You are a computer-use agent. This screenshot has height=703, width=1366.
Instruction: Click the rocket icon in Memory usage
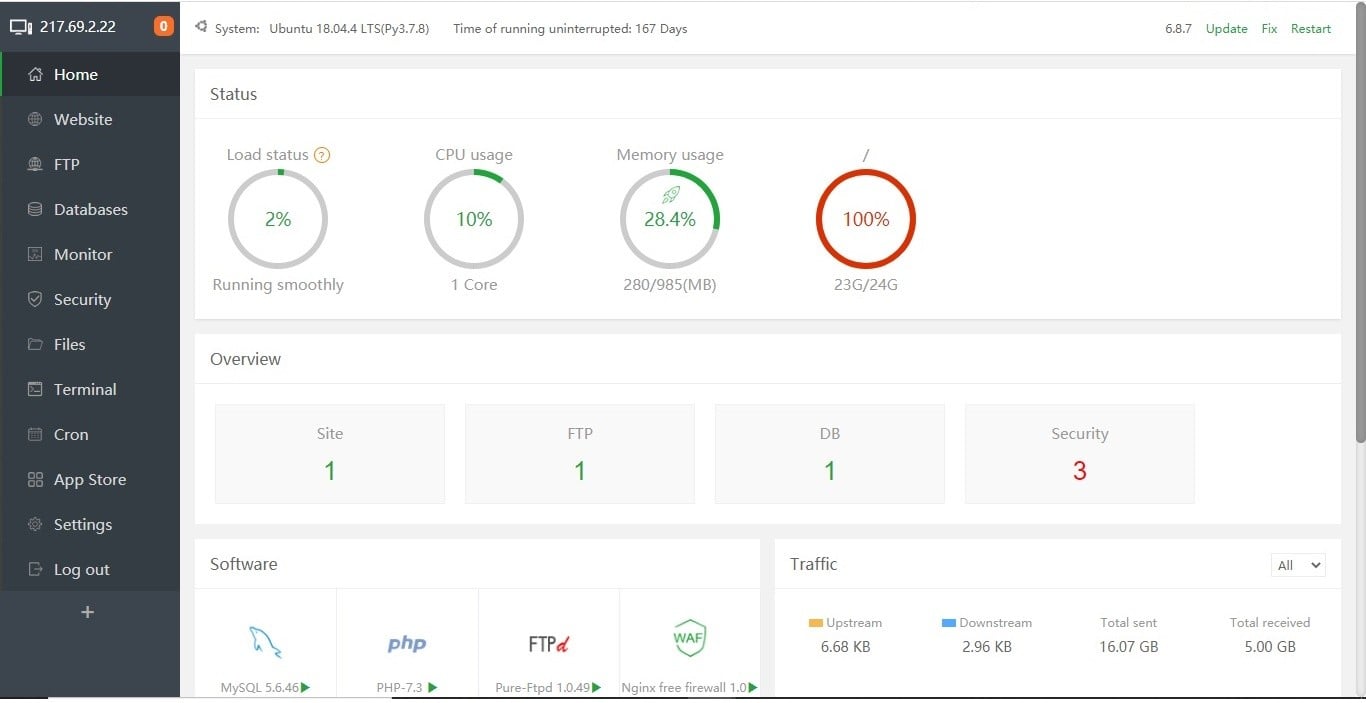tap(671, 195)
